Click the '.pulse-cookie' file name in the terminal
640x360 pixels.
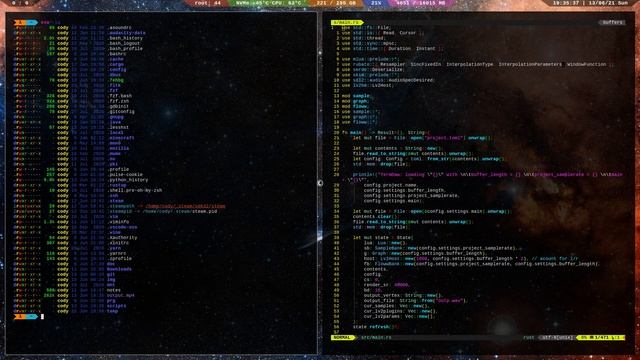[125, 175]
